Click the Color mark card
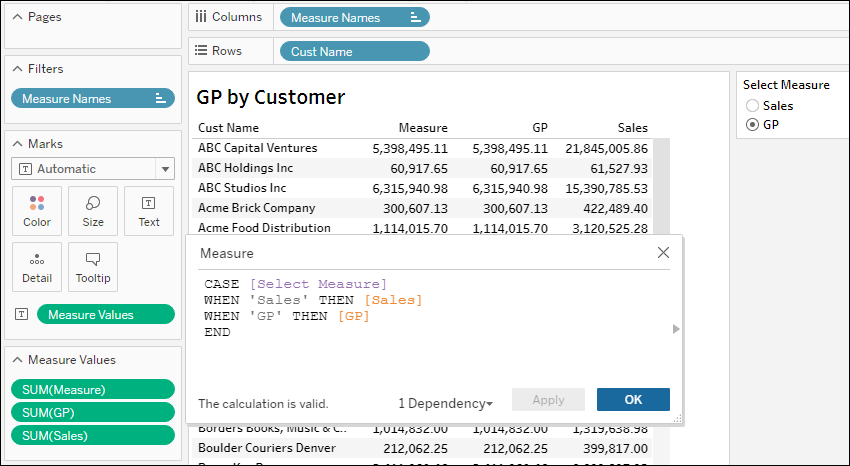Viewport: 850px width, 466px height. click(37, 211)
